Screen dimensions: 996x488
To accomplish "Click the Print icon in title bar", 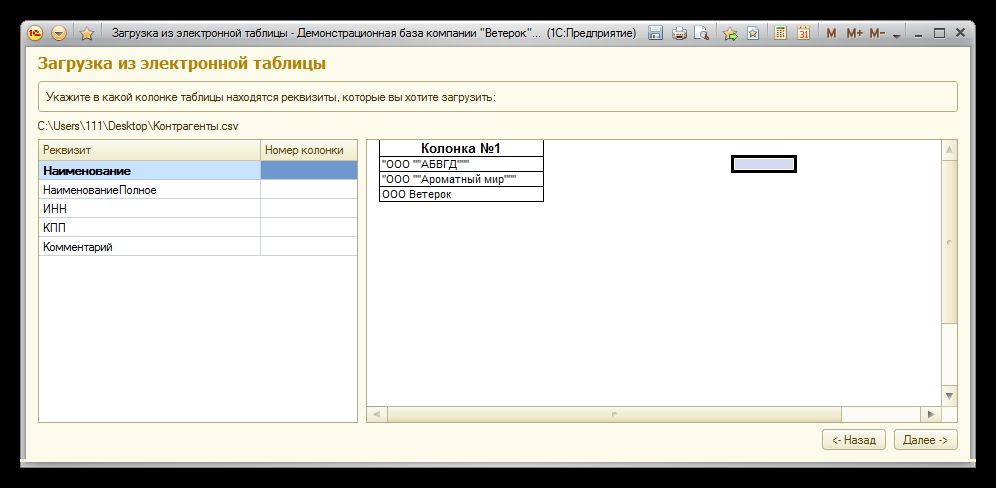I will click(x=680, y=33).
